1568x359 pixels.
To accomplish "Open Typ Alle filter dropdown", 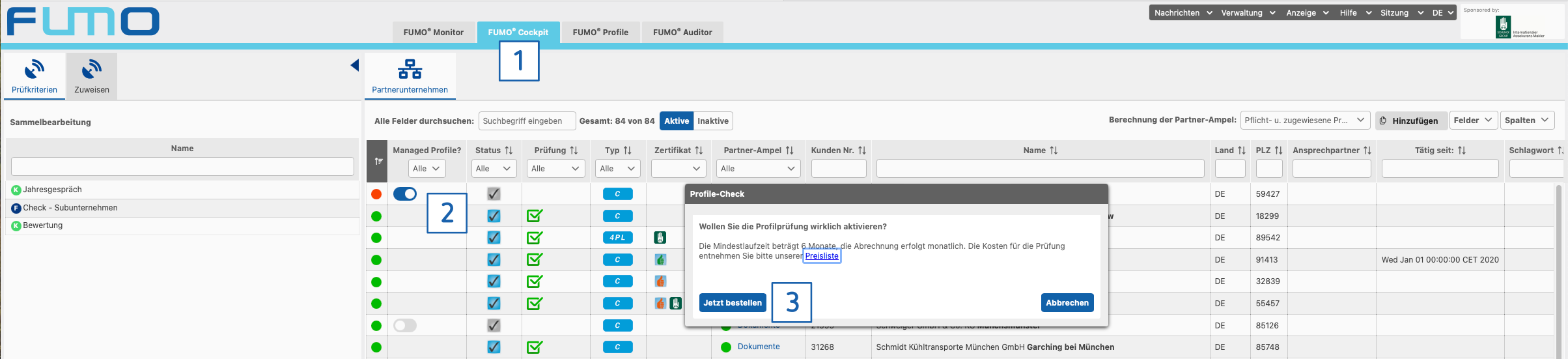I will click(618, 169).
